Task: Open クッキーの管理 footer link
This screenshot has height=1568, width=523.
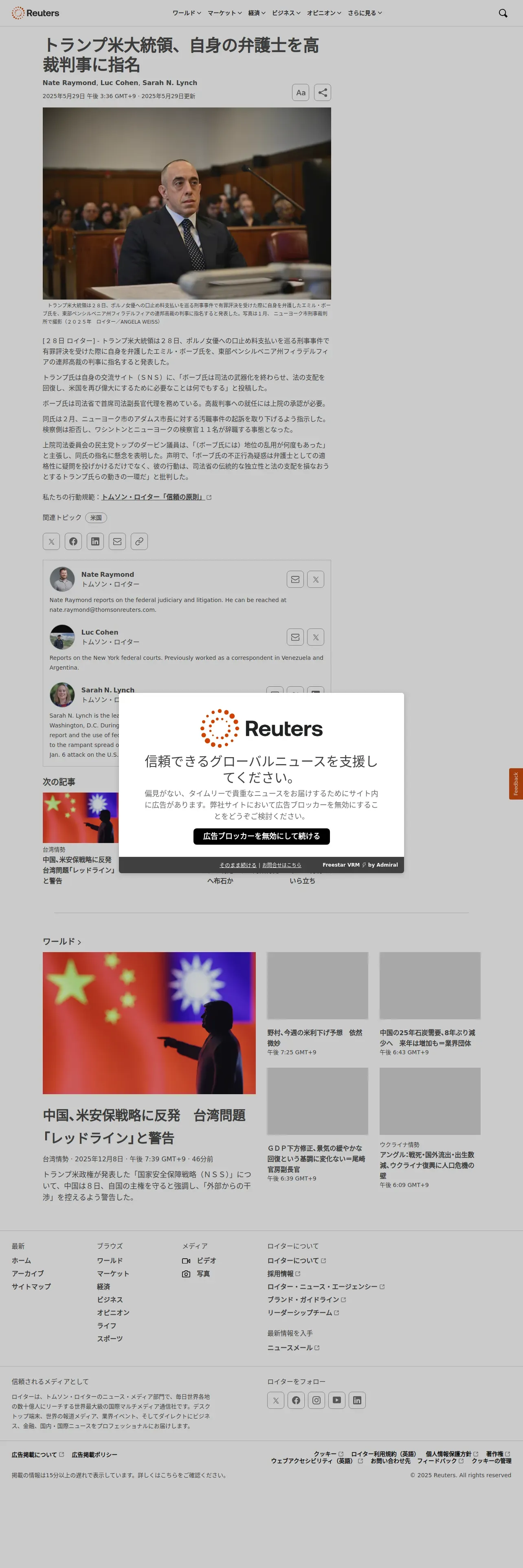Action: pyautogui.click(x=491, y=1460)
